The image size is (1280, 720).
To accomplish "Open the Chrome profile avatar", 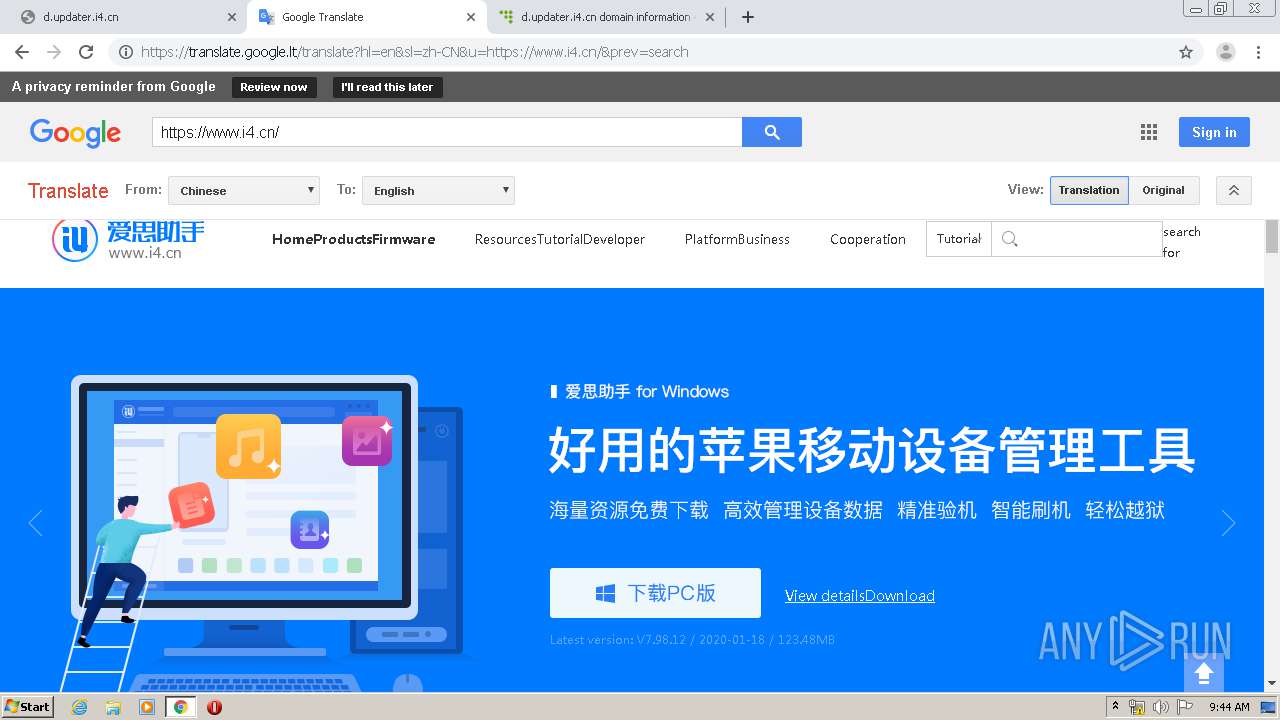I will (x=1226, y=52).
